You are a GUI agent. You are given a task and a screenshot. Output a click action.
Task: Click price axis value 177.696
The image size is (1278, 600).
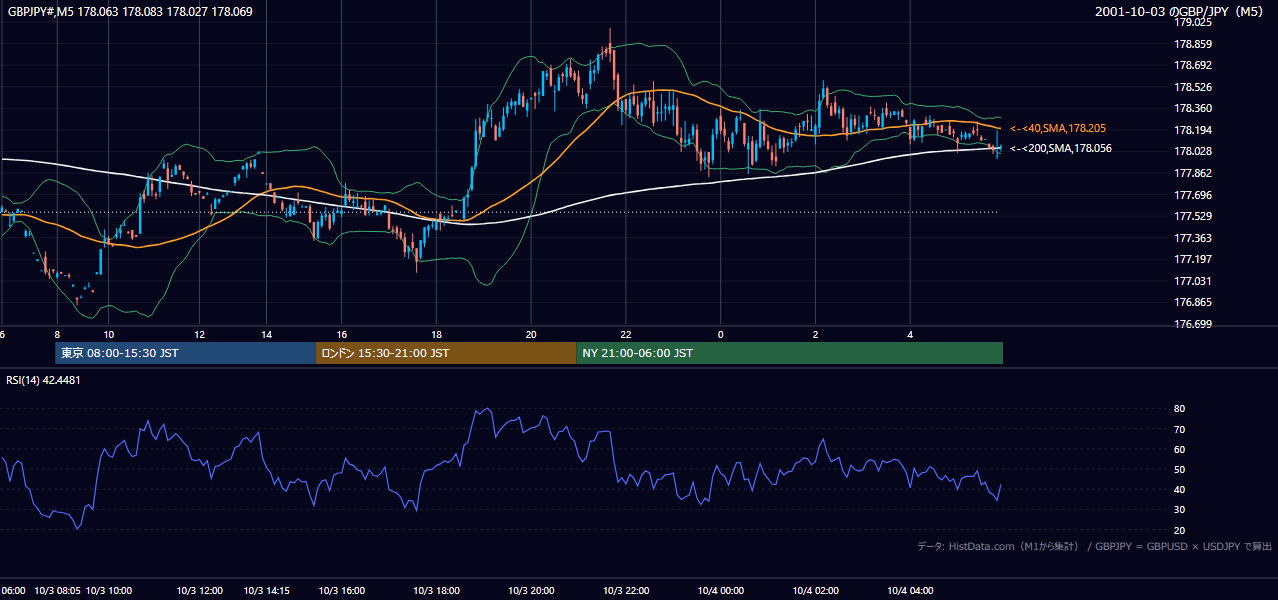pyautogui.click(x=1193, y=195)
